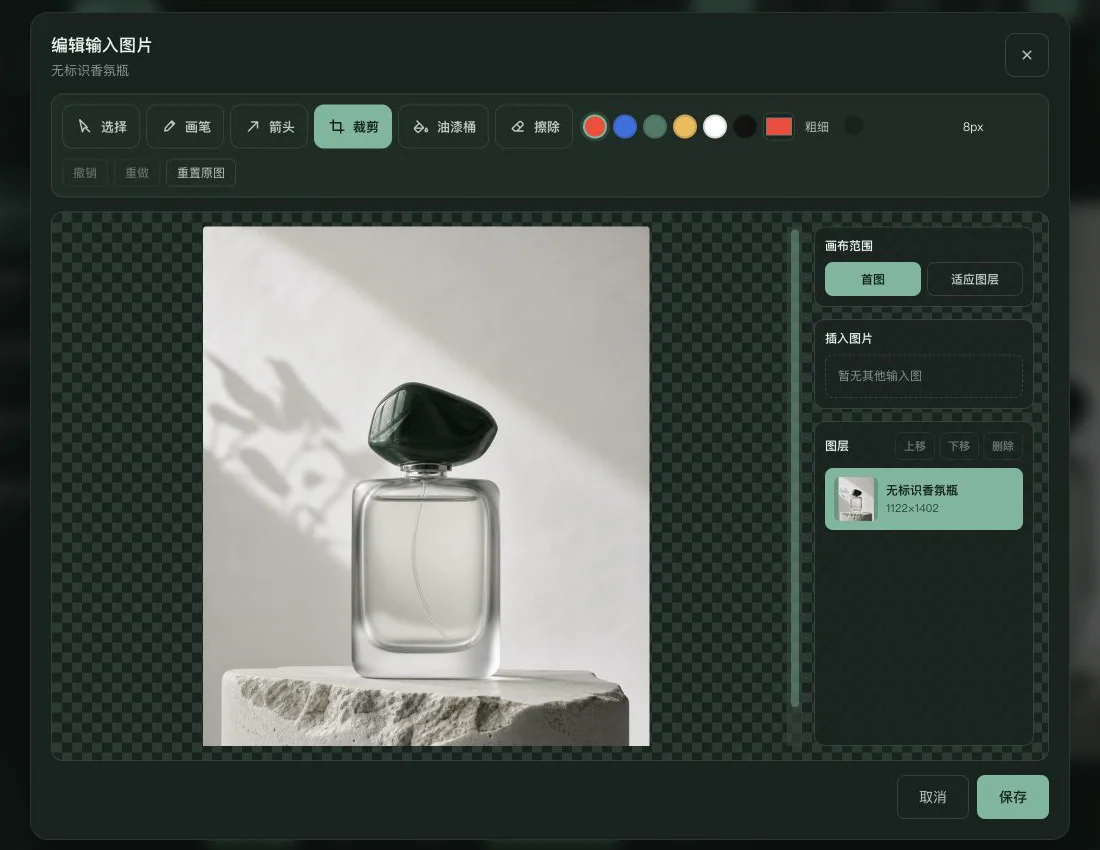Click the 粗细 thickness slider handle
This screenshot has width=1100, height=850.
click(x=854, y=126)
